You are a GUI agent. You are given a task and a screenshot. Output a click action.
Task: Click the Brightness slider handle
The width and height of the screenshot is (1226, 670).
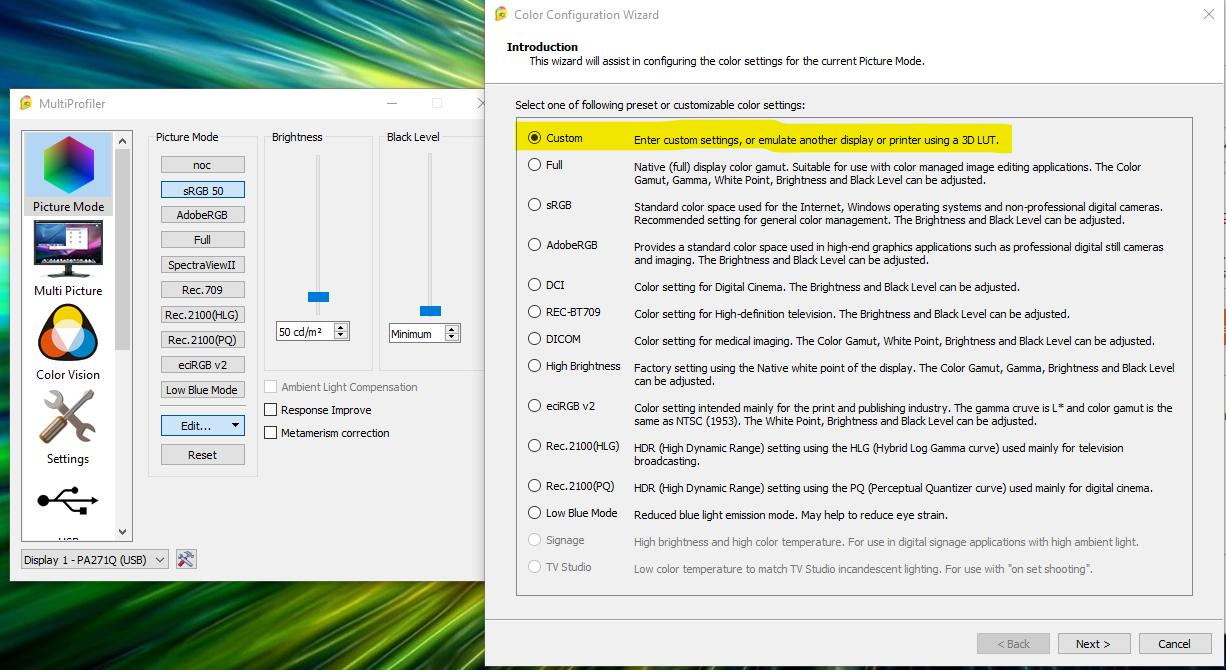[x=318, y=297]
